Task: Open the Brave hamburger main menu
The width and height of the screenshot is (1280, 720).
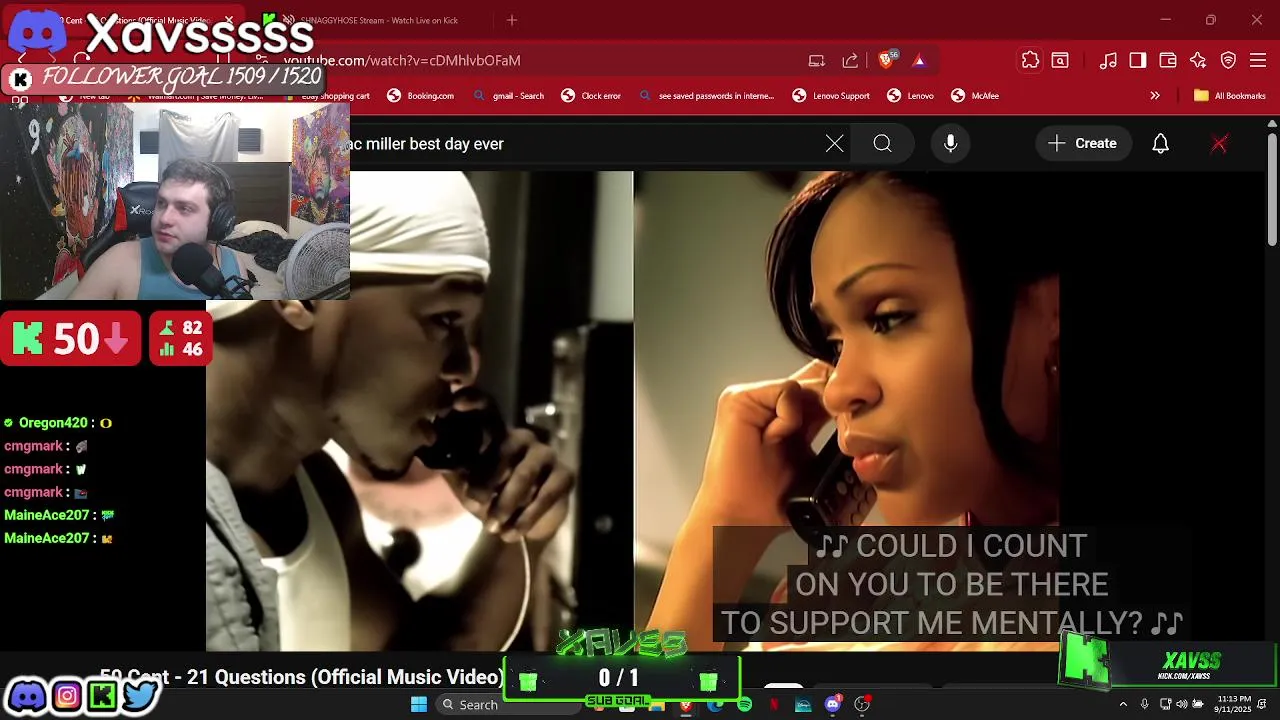Action: 1258,60
